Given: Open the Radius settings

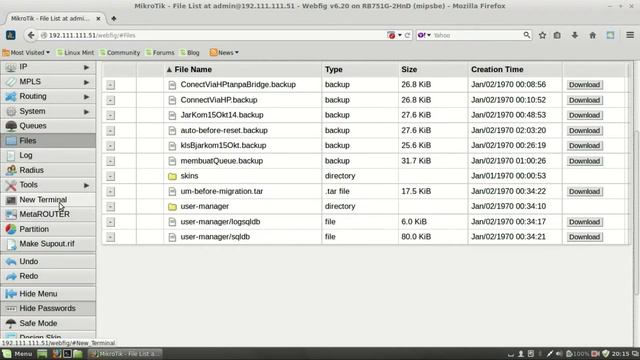Looking at the screenshot, I should [48, 170].
